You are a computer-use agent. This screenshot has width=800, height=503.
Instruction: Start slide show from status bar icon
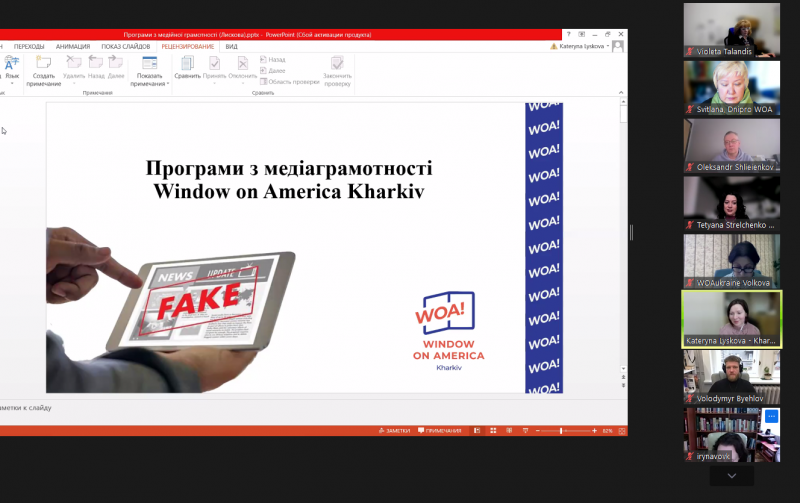click(526, 431)
